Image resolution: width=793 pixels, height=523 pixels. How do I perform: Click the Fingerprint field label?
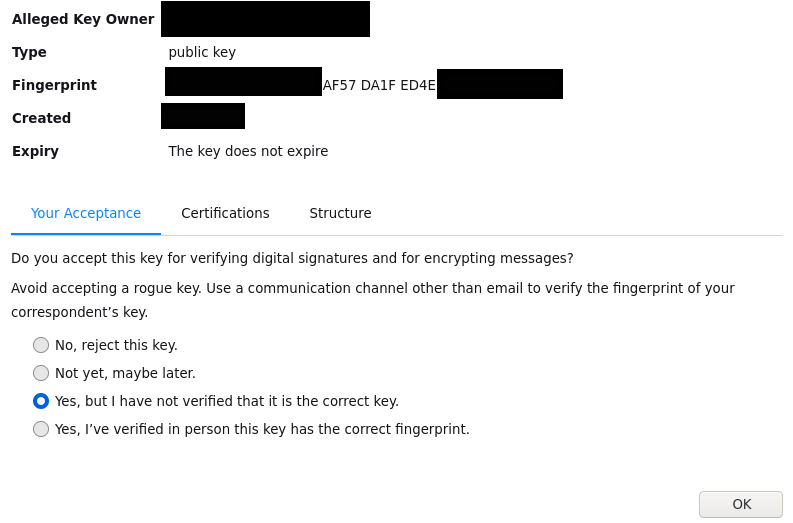[x=54, y=85]
